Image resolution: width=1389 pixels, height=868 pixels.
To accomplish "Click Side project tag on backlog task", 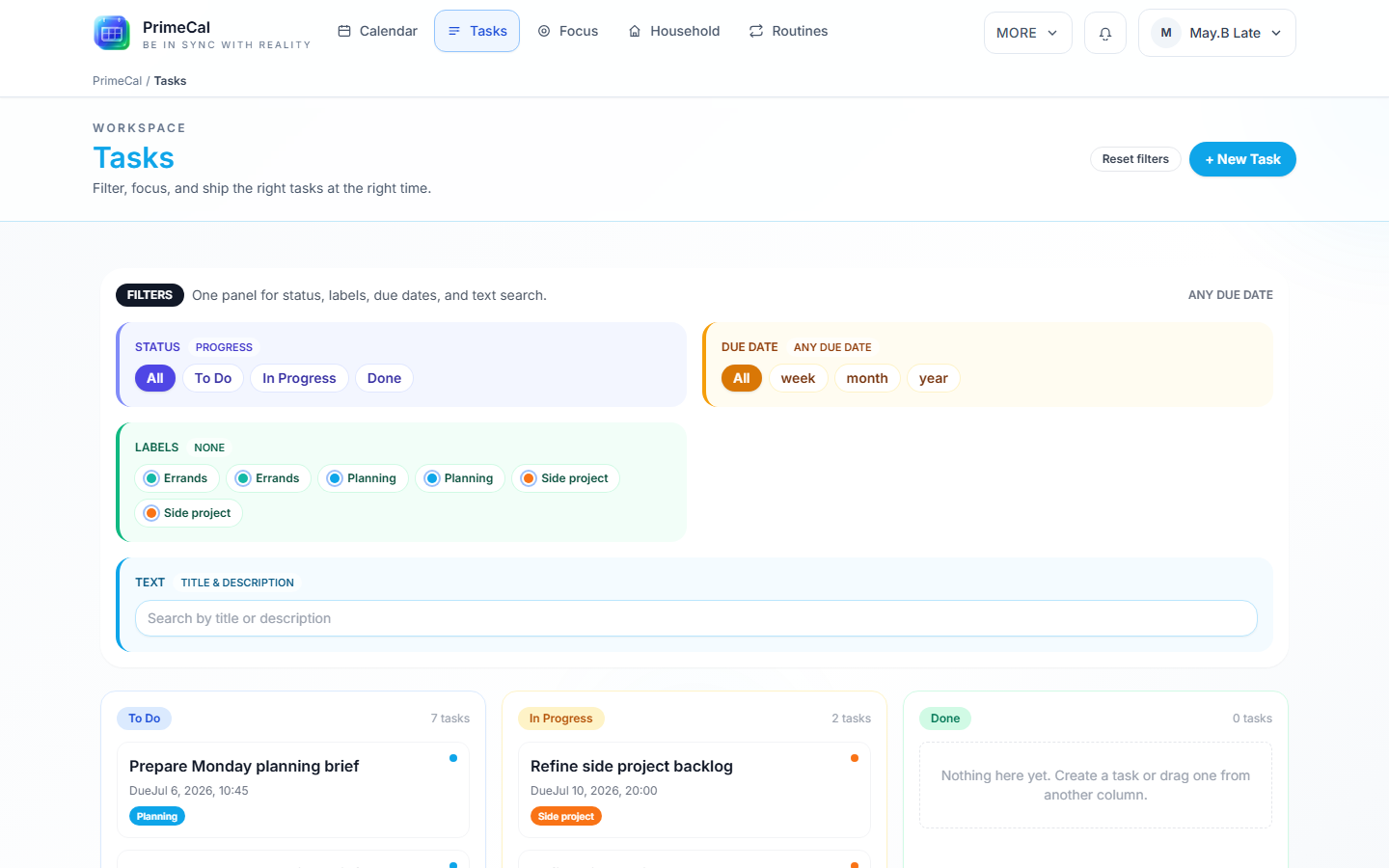I will tap(566, 816).
